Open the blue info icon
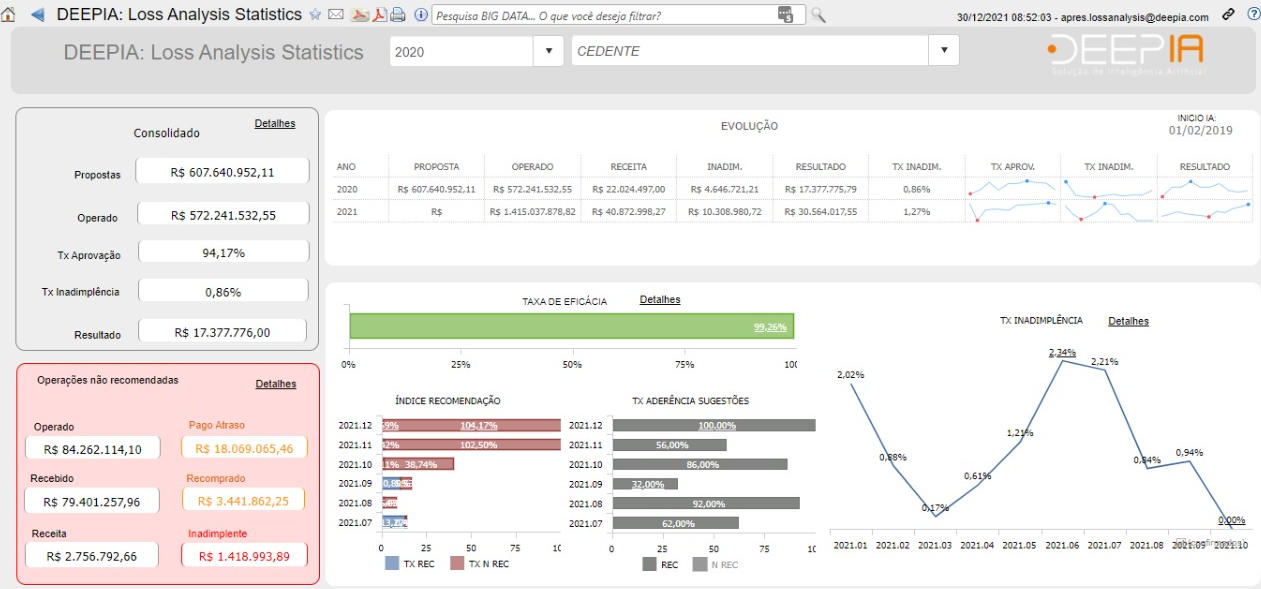Image resolution: width=1261 pixels, height=589 pixels. pos(420,15)
